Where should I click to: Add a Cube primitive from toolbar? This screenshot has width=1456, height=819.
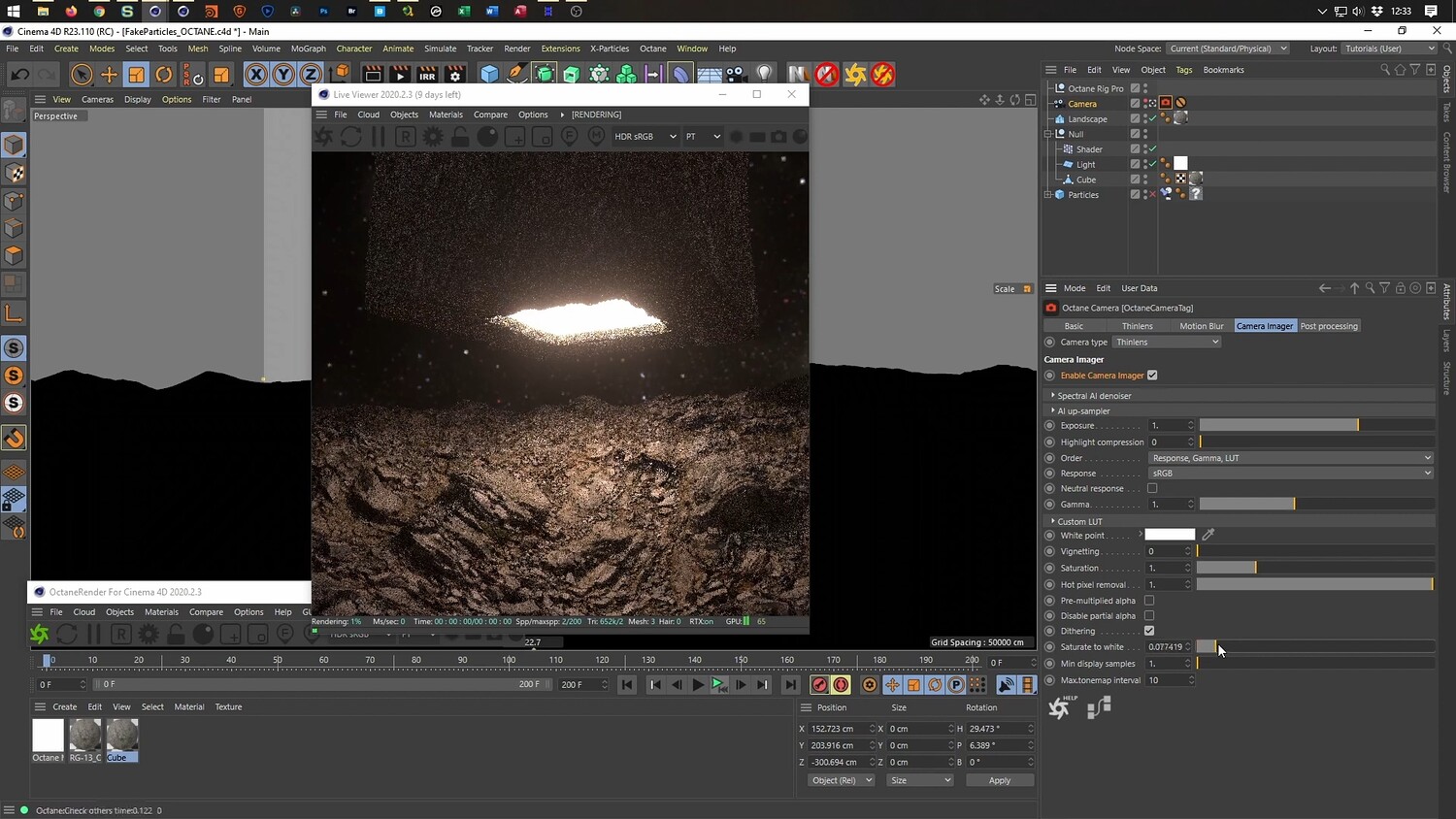(x=489, y=75)
